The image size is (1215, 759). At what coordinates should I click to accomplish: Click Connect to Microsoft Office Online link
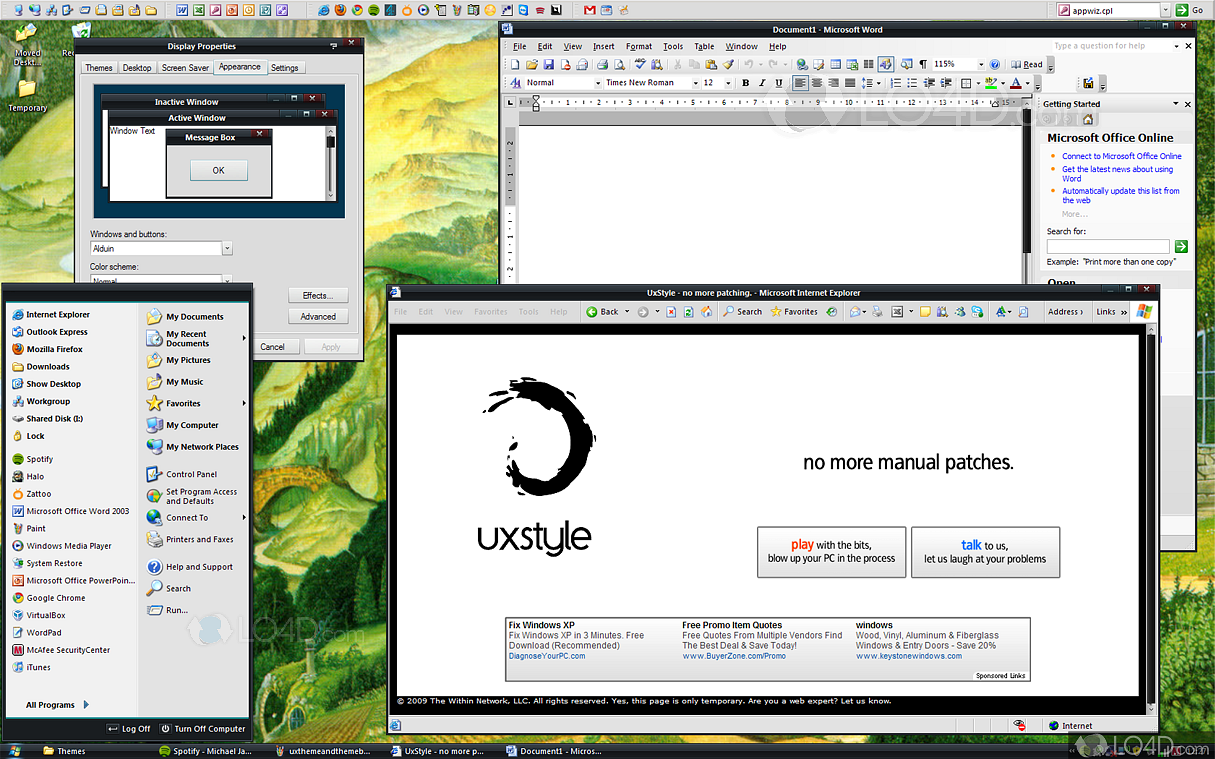point(1121,156)
